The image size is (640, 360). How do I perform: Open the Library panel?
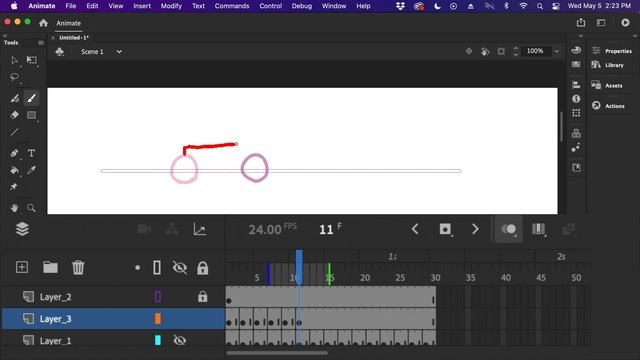pos(608,65)
